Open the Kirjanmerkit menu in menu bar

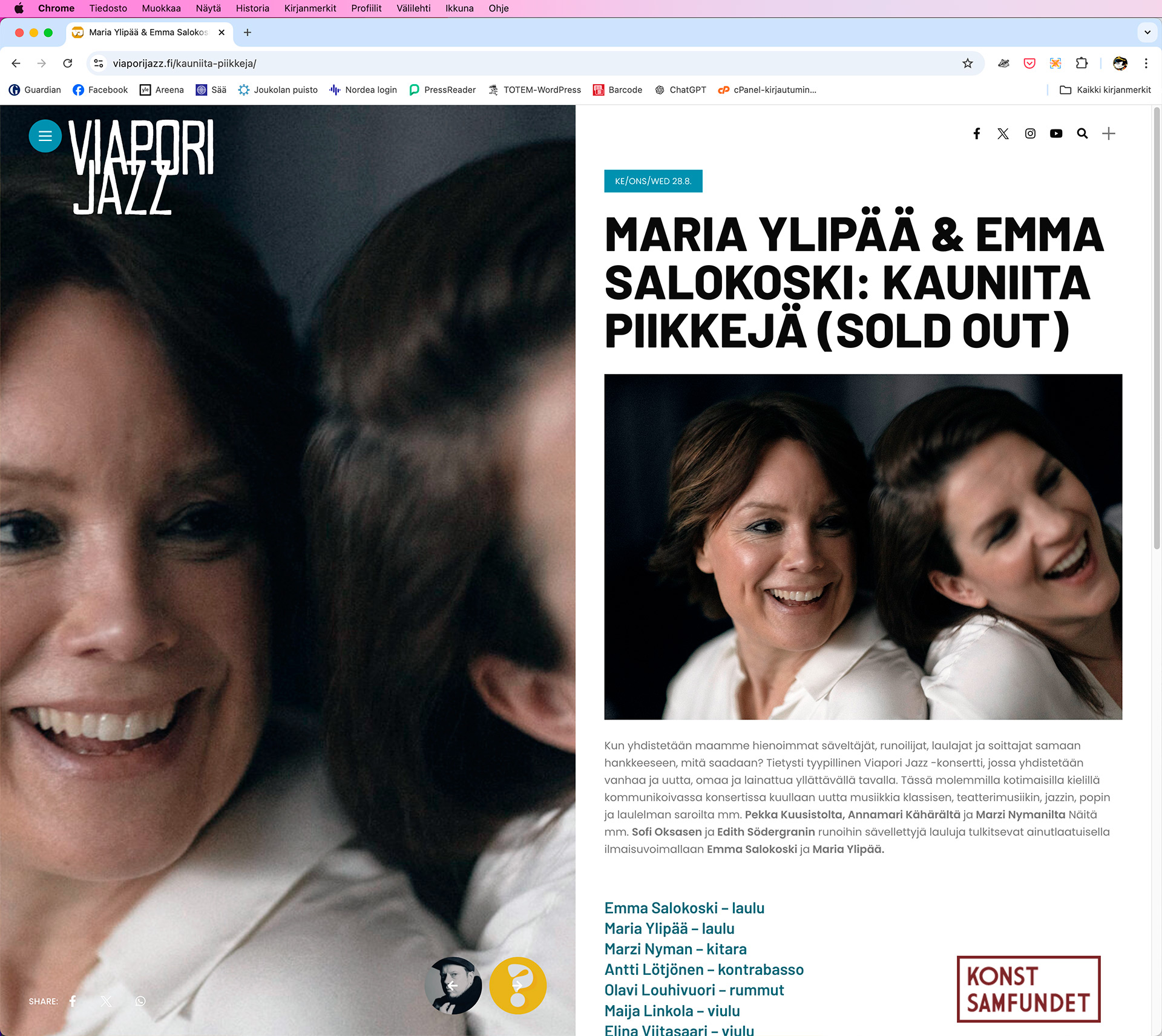[x=310, y=8]
